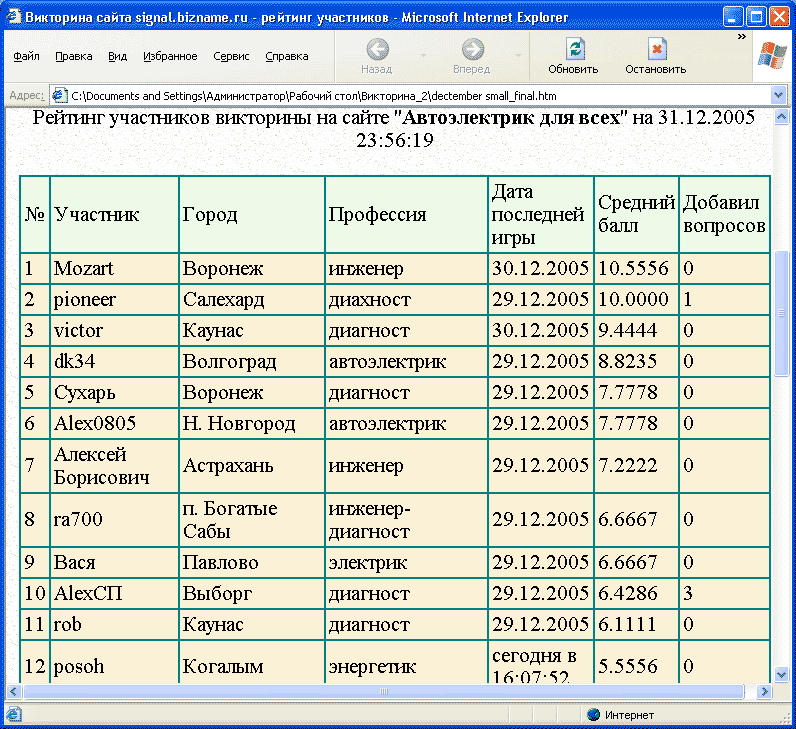Click the page icon in the address bar
Image resolution: width=796 pixels, height=729 pixels.
[60, 95]
